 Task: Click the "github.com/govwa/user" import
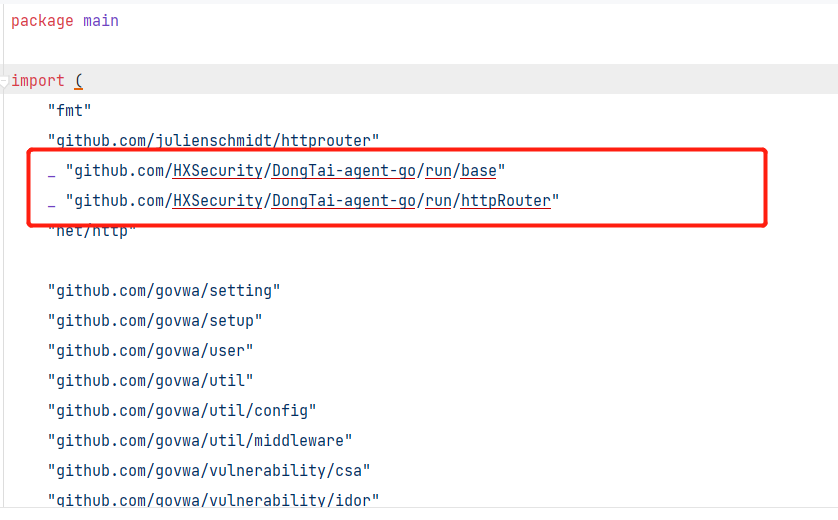[x=150, y=351]
